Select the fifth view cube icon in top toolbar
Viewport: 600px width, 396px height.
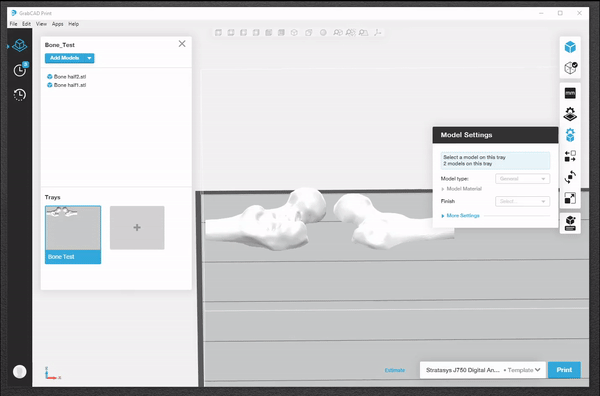269,33
